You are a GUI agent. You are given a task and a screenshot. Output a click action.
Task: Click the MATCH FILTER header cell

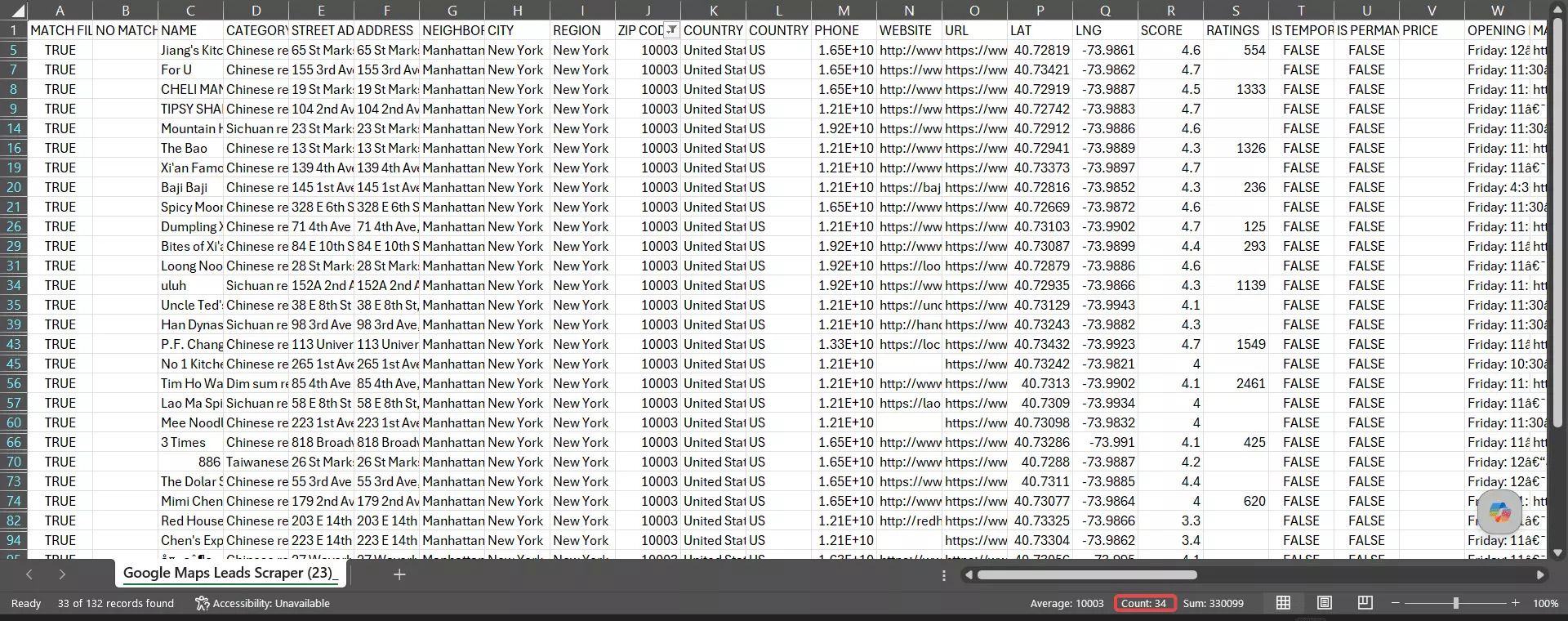coord(60,30)
